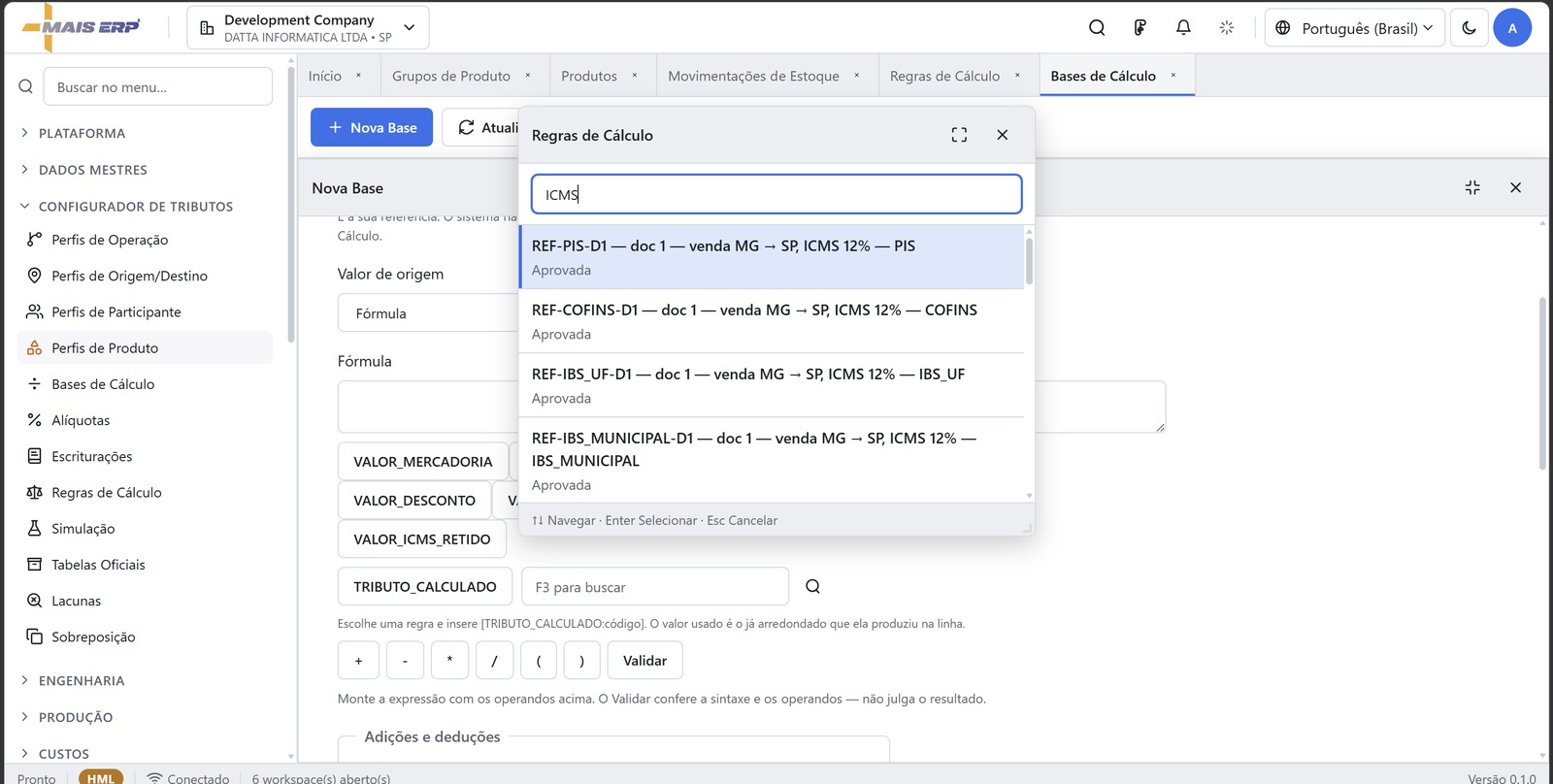
Task: Close the Produtos tab
Action: (635, 76)
